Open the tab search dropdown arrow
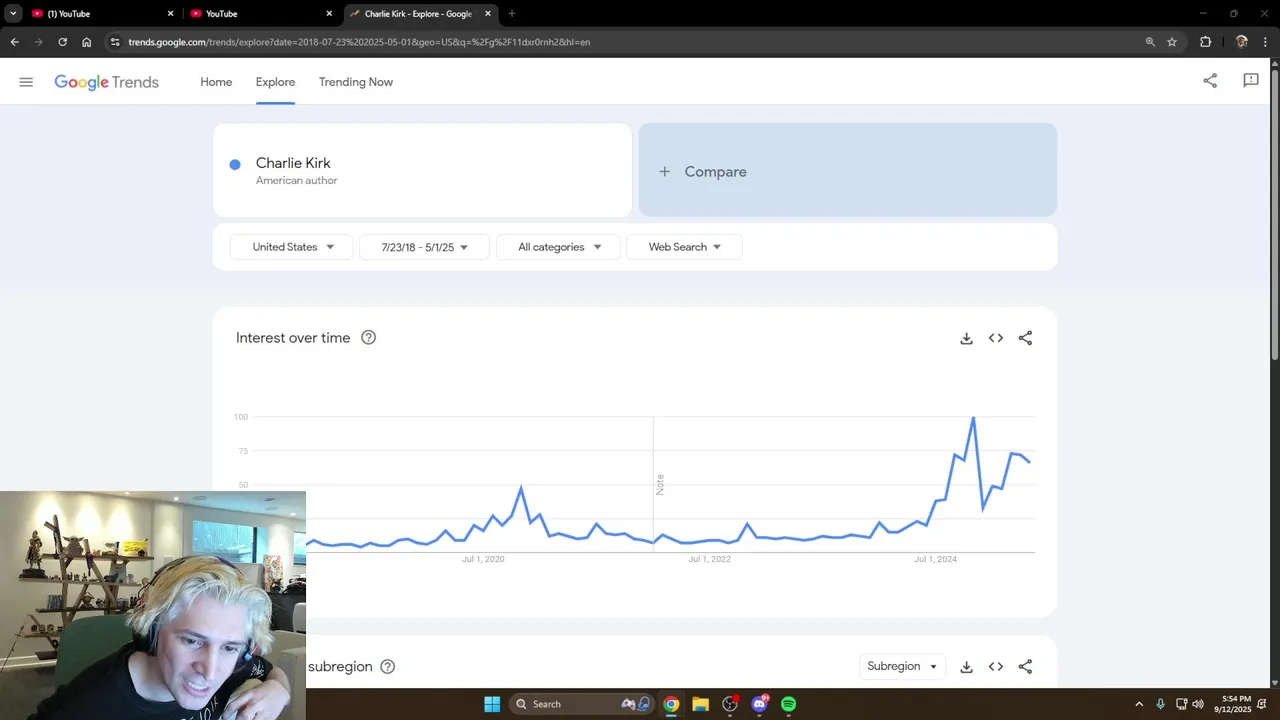The height and width of the screenshot is (720, 1280). [13, 14]
